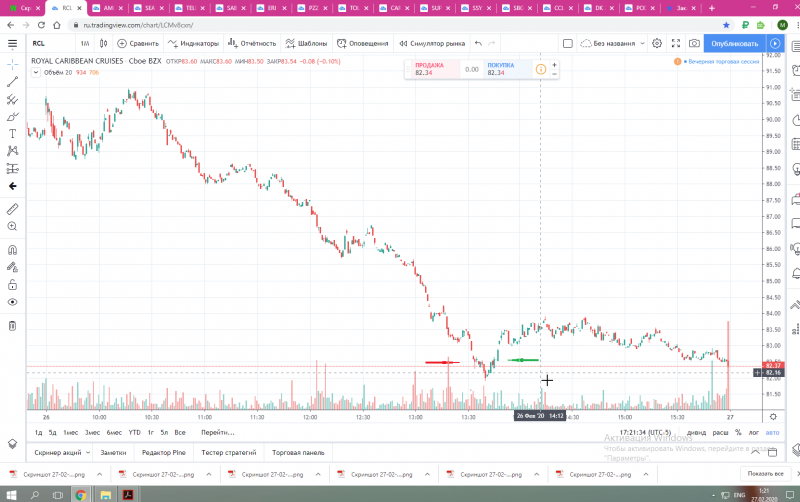800x502 pixels.
Task: Click the Оповещения alerts button
Action: click(363, 43)
